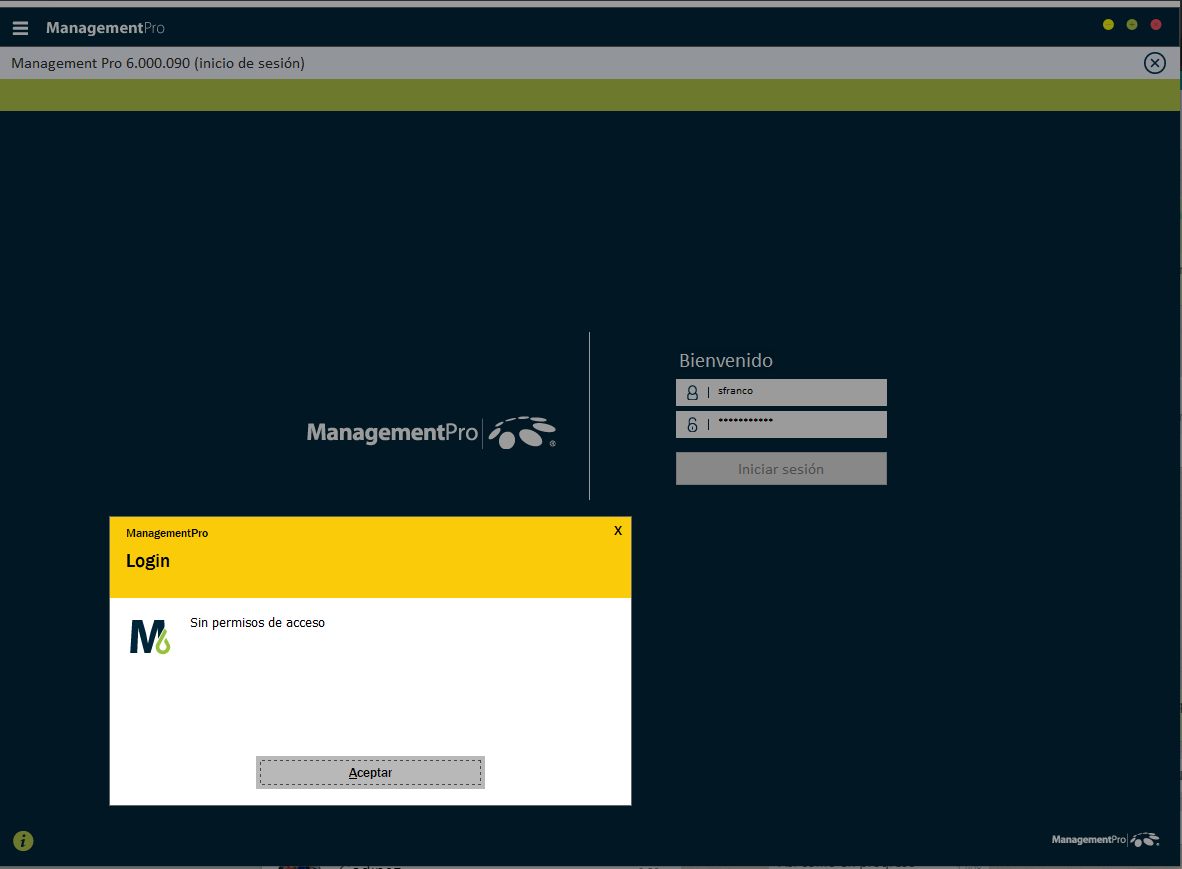1182x869 pixels.
Task: Click the green window dot
Action: (1131, 25)
